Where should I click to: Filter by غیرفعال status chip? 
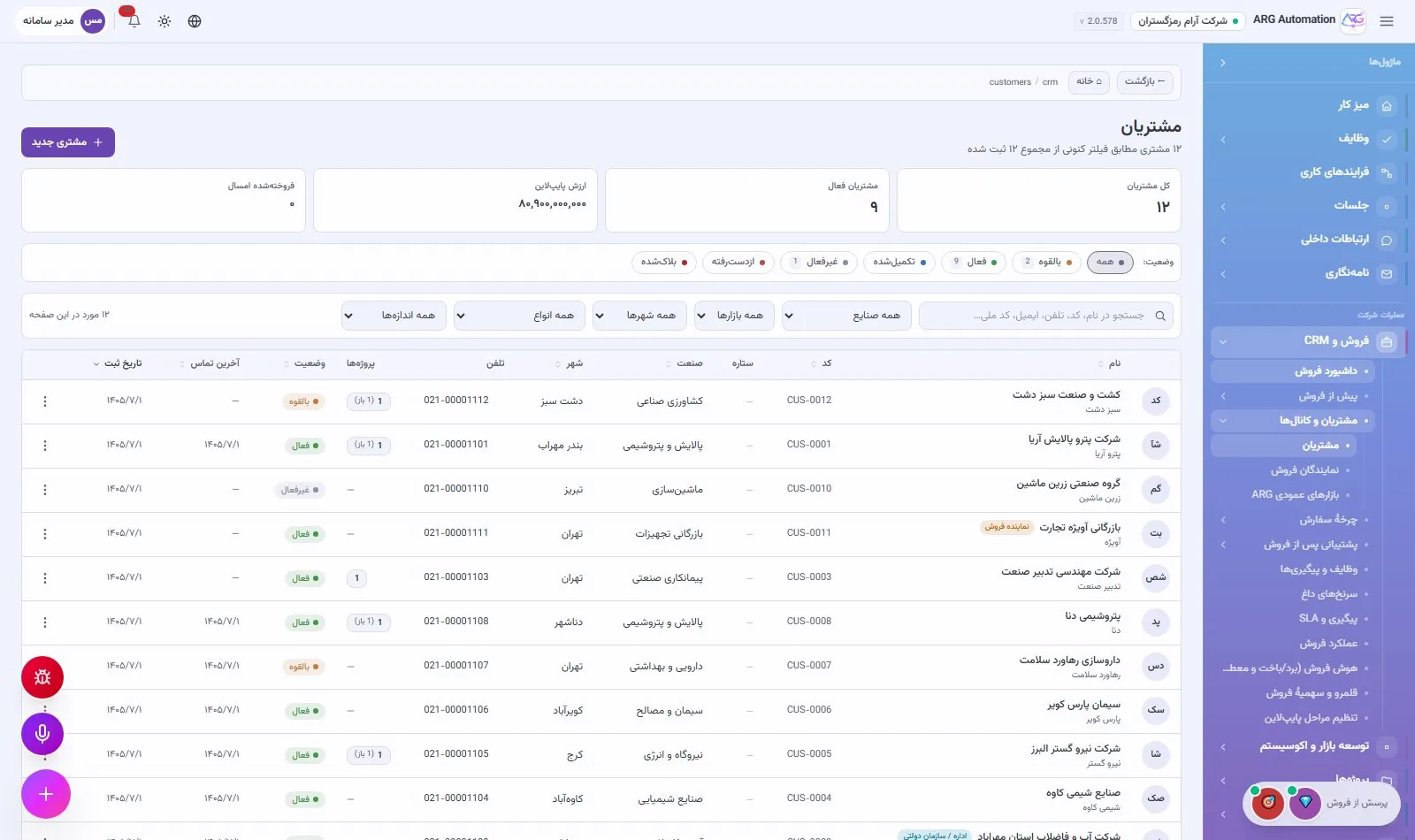click(x=819, y=263)
